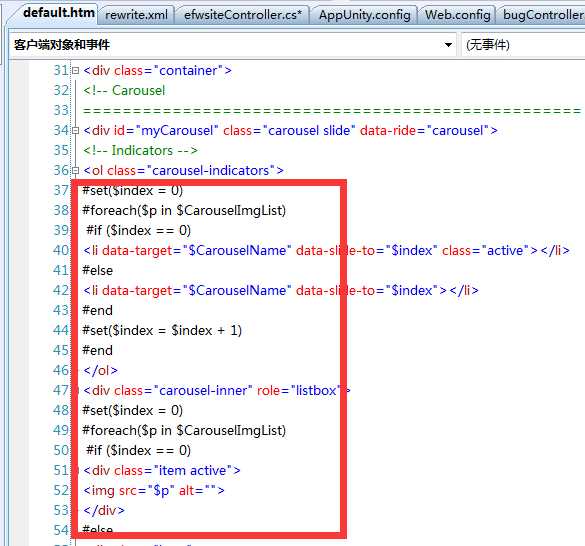Switch to the default.htm tab
585x546 pixels.
pos(59,13)
